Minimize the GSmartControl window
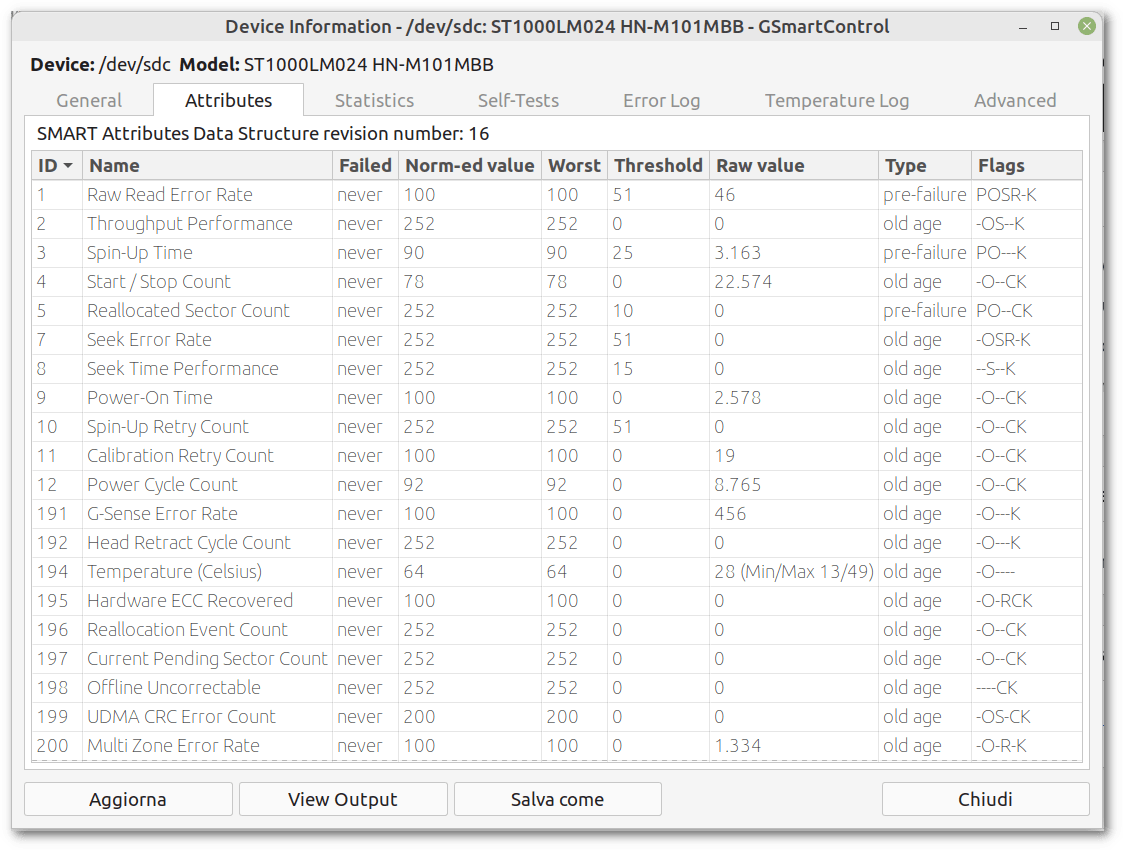Image resolution: width=1123 pixels, height=850 pixels. coord(1023,27)
